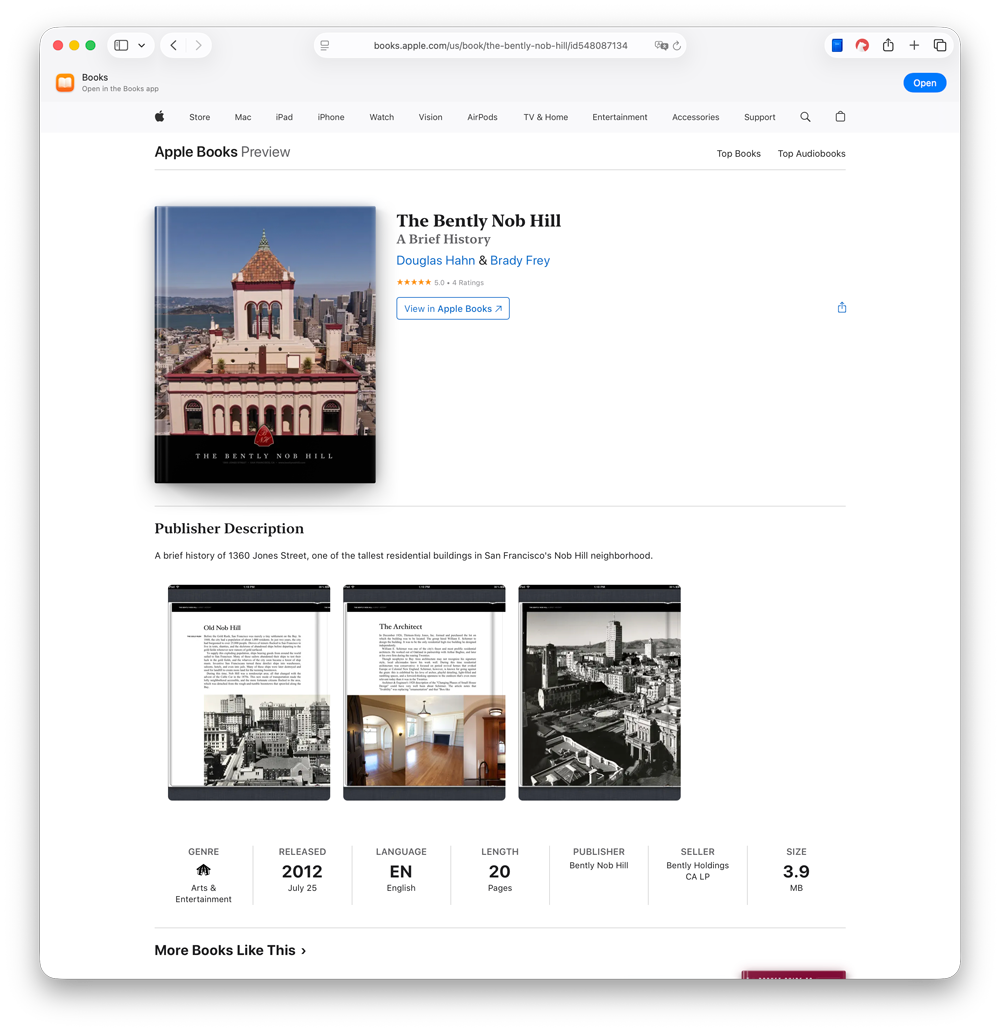This screenshot has height=1031, width=1000.
Task: Click the Apple logo in site navigation
Action: 159,117
